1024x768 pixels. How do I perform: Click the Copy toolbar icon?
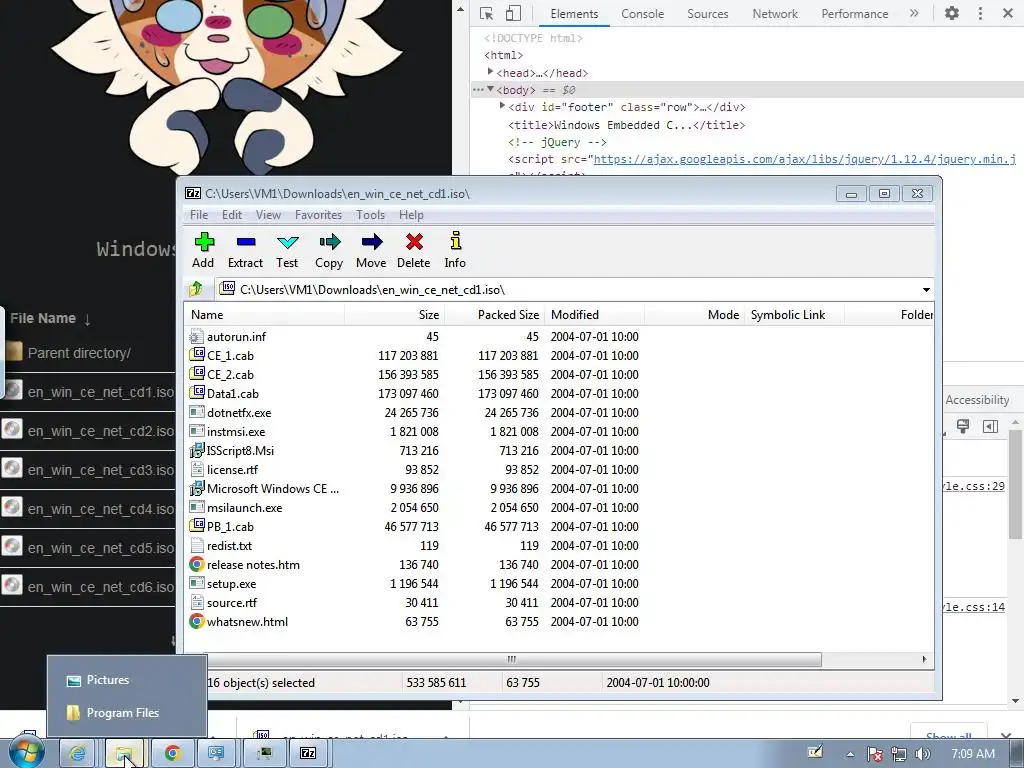coord(329,251)
